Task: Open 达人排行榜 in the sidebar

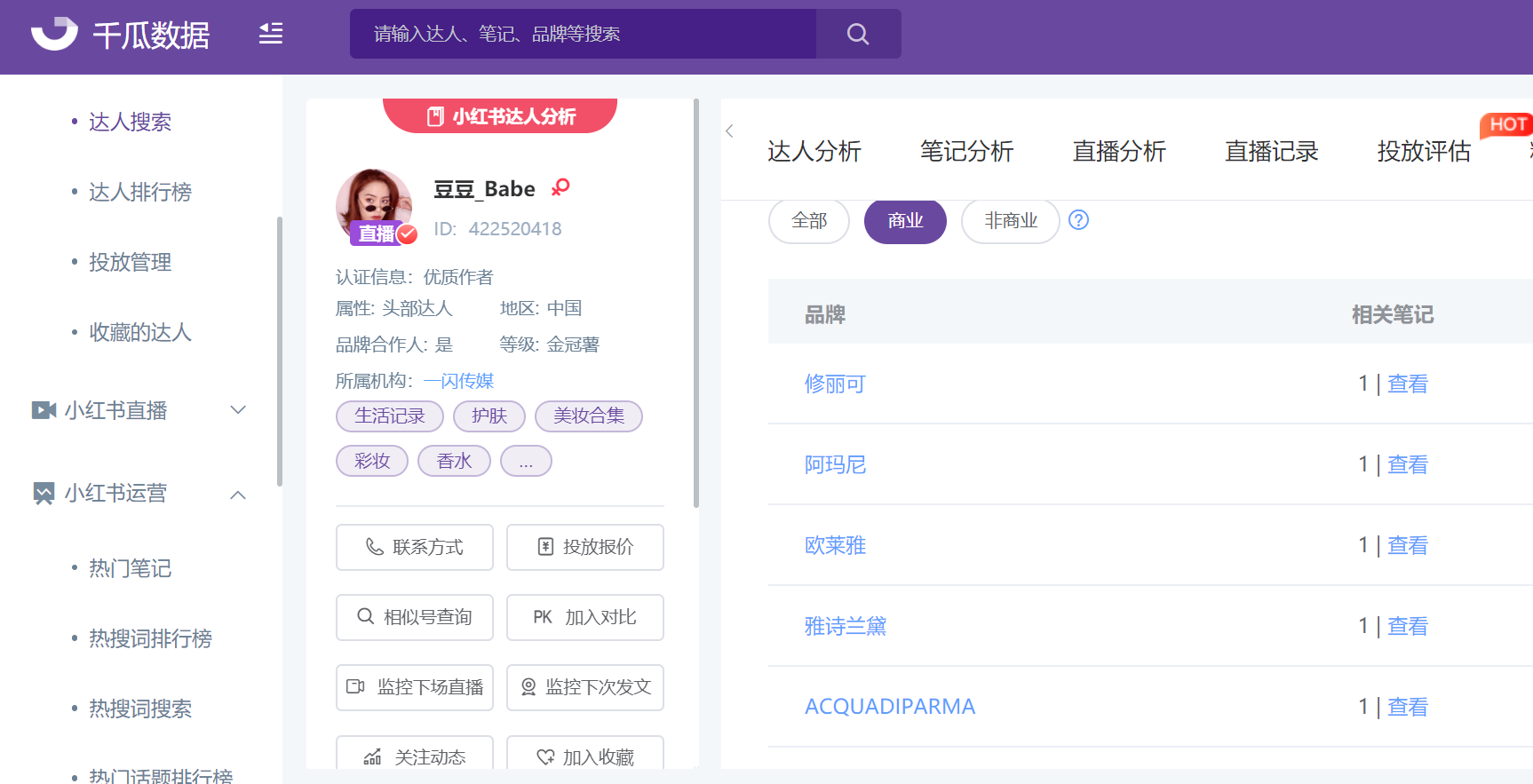Action: (x=140, y=192)
